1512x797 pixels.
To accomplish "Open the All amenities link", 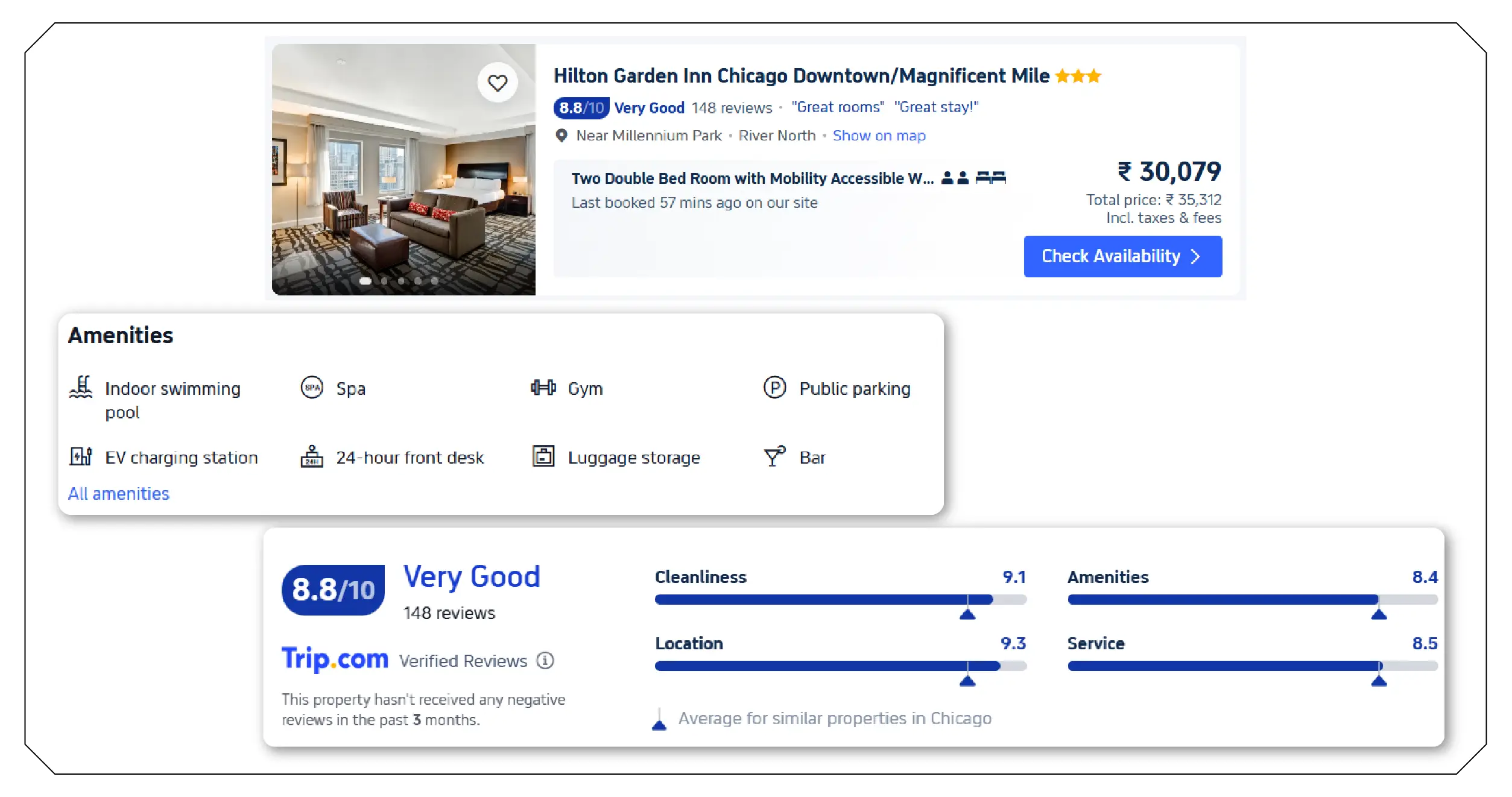I will pos(119,494).
